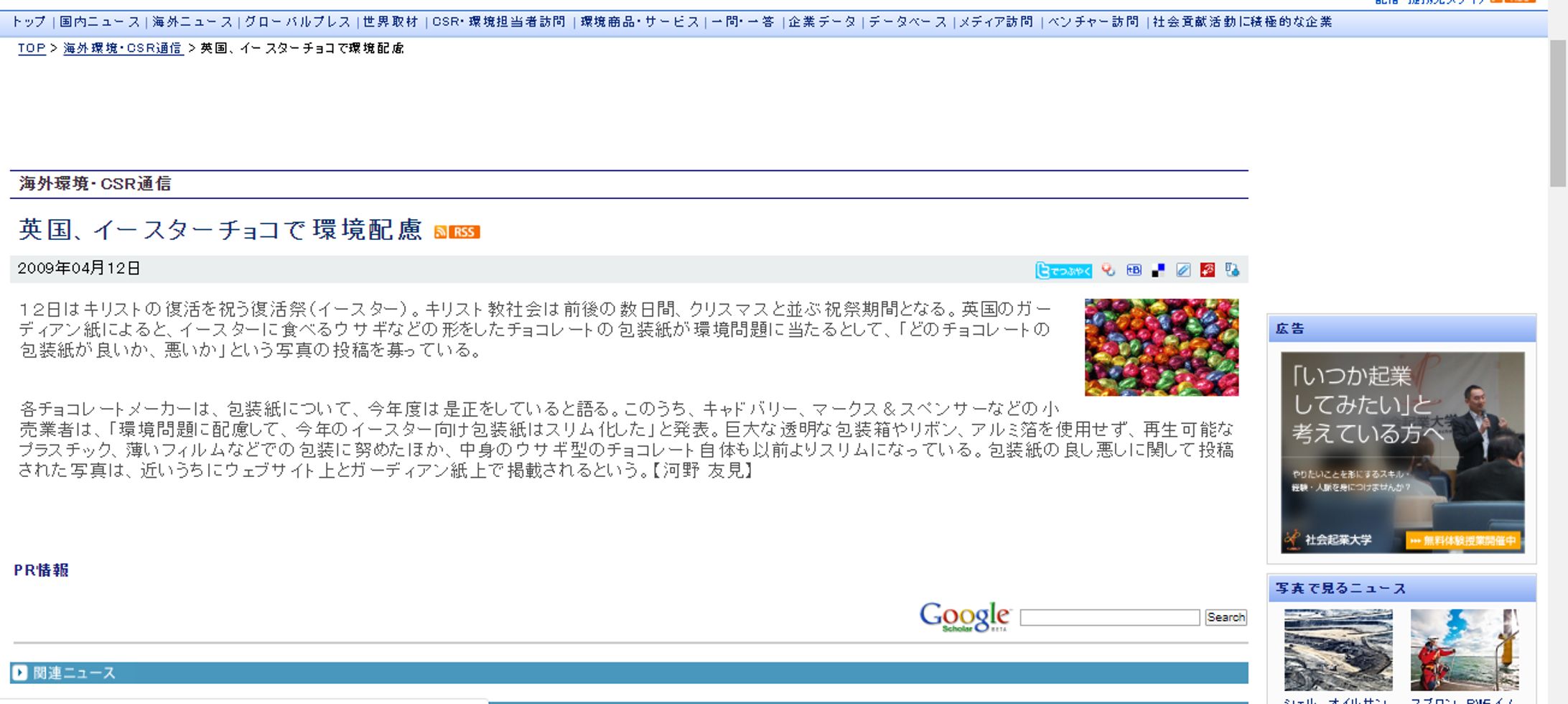Click the Hatena Bookmark B! icon
Screen dimensions: 1568x704
1134,270
